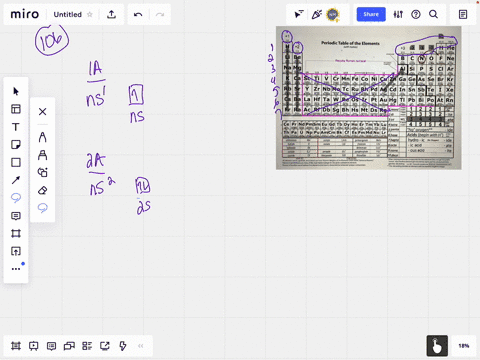Toggle the touch mode hand button
This screenshot has height=360, width=480.
(437, 346)
